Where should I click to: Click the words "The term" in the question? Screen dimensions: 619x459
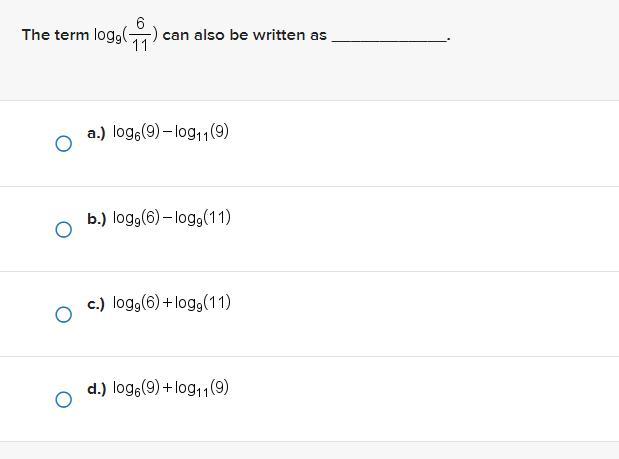tap(55, 35)
